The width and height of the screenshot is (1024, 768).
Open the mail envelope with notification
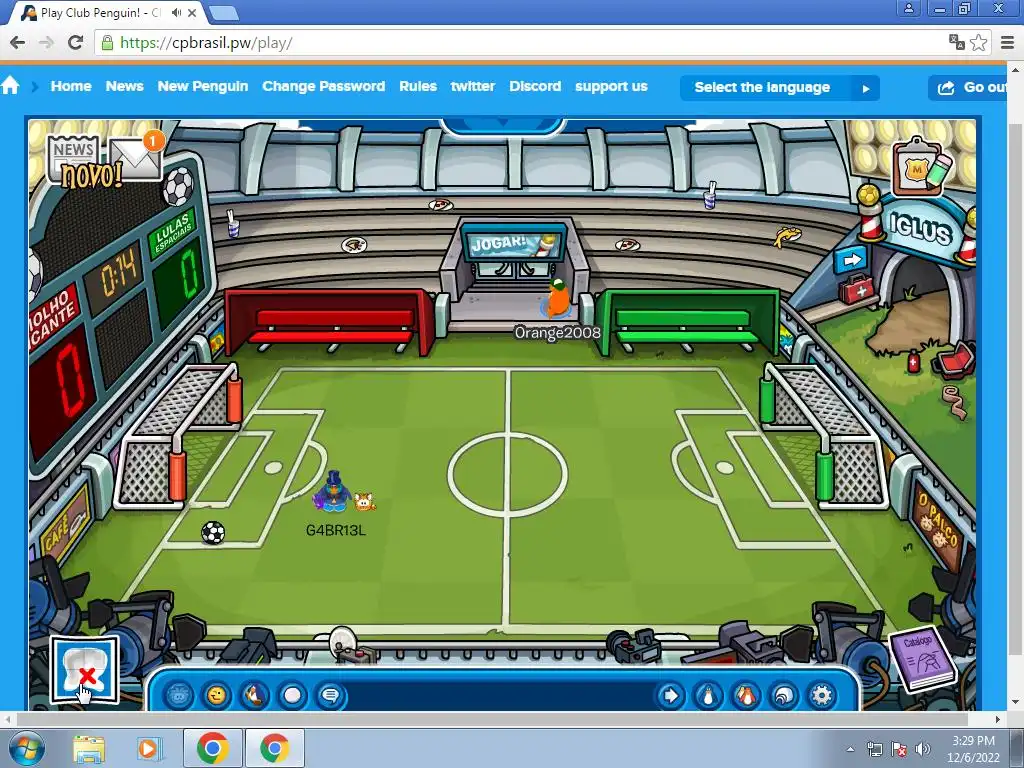tap(136, 157)
